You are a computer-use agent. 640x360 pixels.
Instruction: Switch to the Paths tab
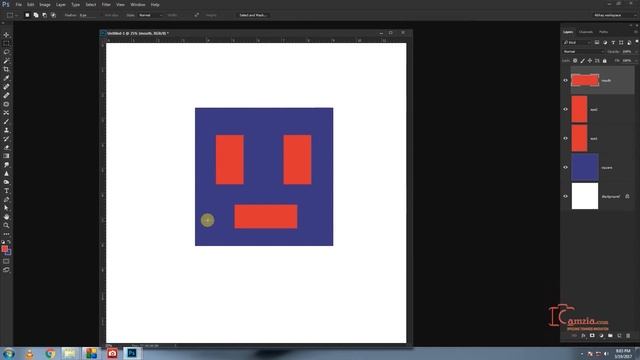[603, 32]
